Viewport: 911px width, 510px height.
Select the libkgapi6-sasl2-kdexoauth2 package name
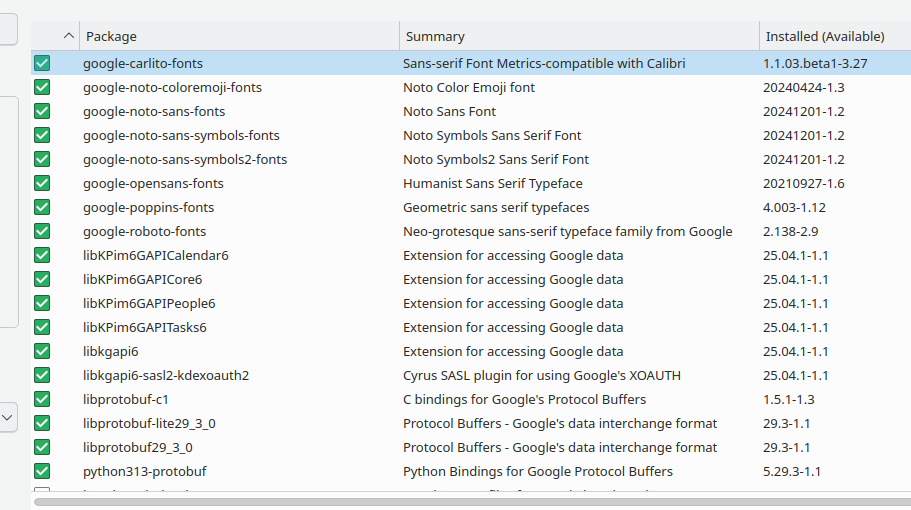(166, 375)
